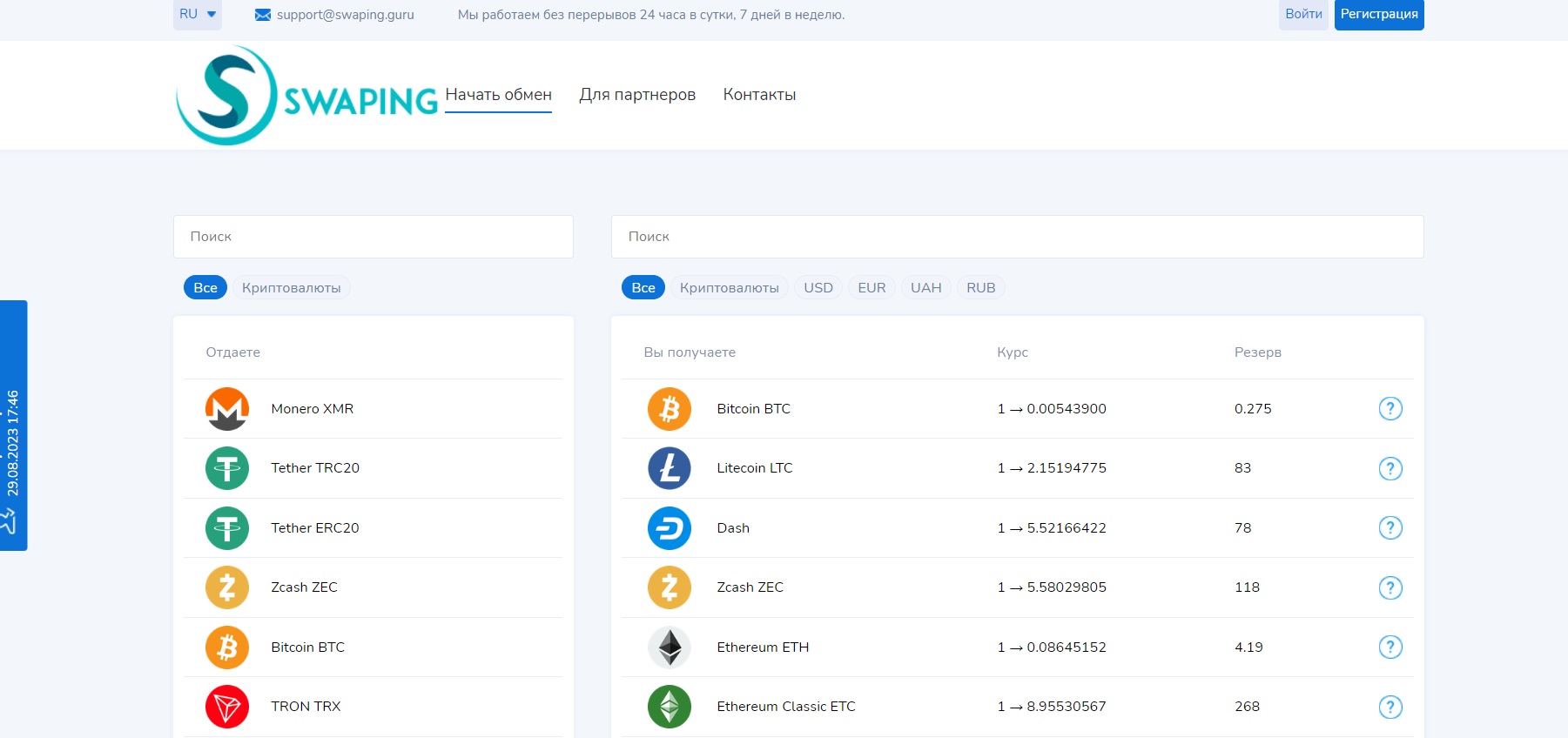Screen dimensions: 1568x738
Task: Select Monero XMR label in give list
Action: 313,409
